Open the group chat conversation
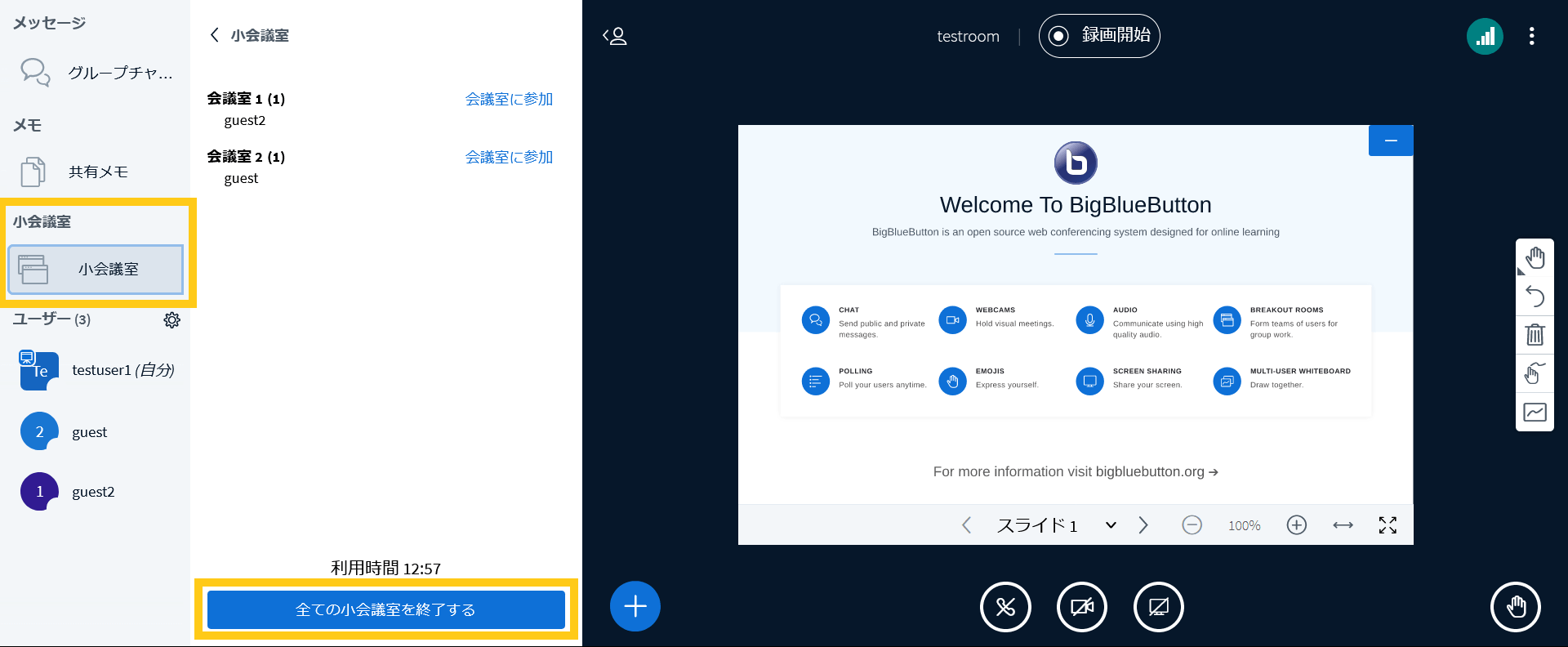The width and height of the screenshot is (1568, 647). (96, 73)
